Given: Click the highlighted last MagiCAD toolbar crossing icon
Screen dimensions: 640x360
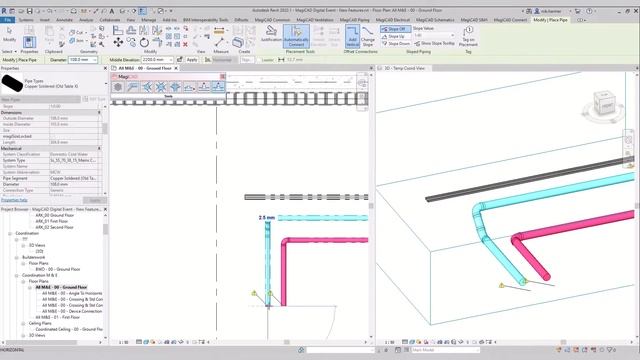Looking at the screenshot, I should point(218,87).
